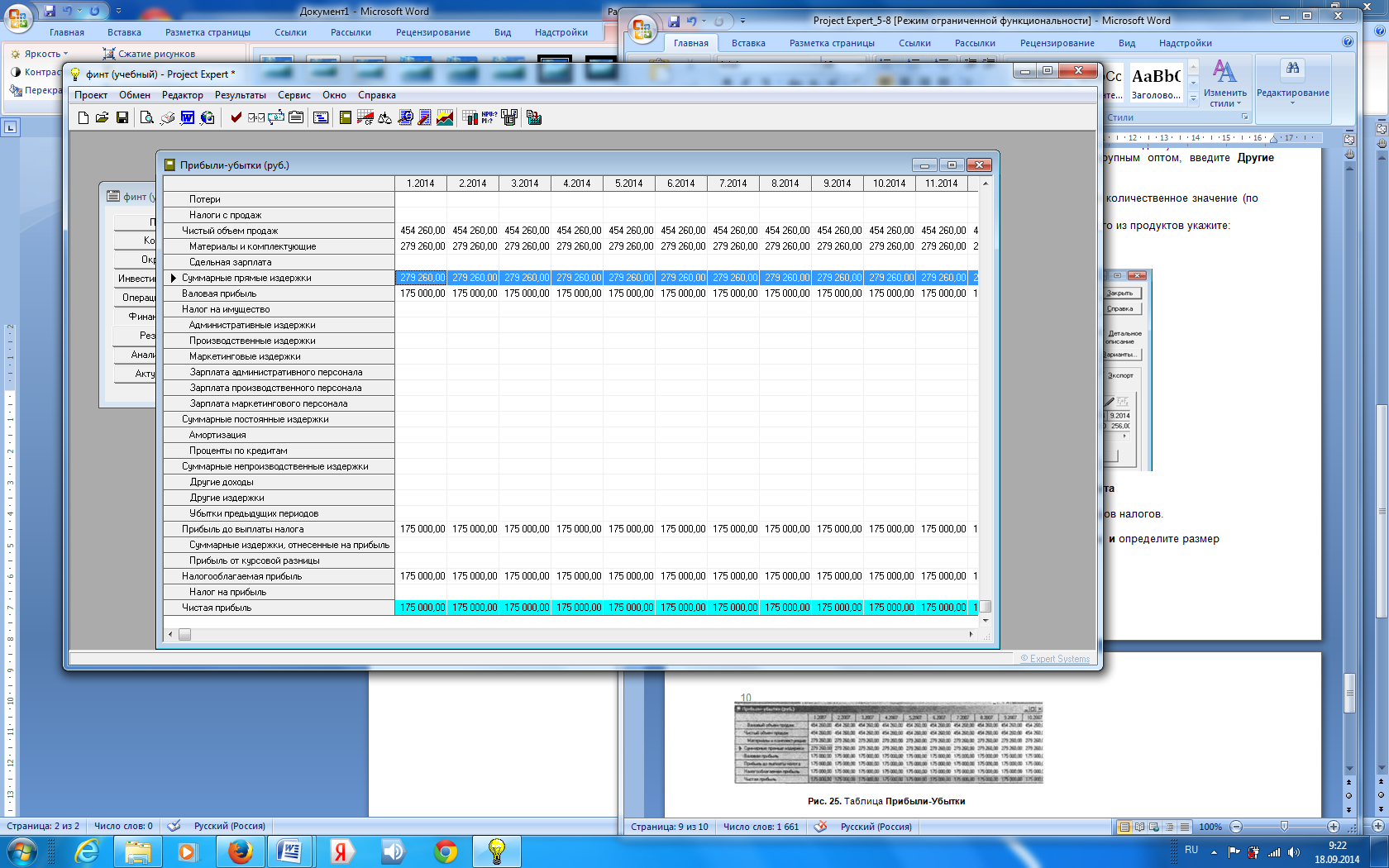Open Print preview with the magnifier page icon
This screenshot has height=868, width=1389.
click(x=146, y=118)
